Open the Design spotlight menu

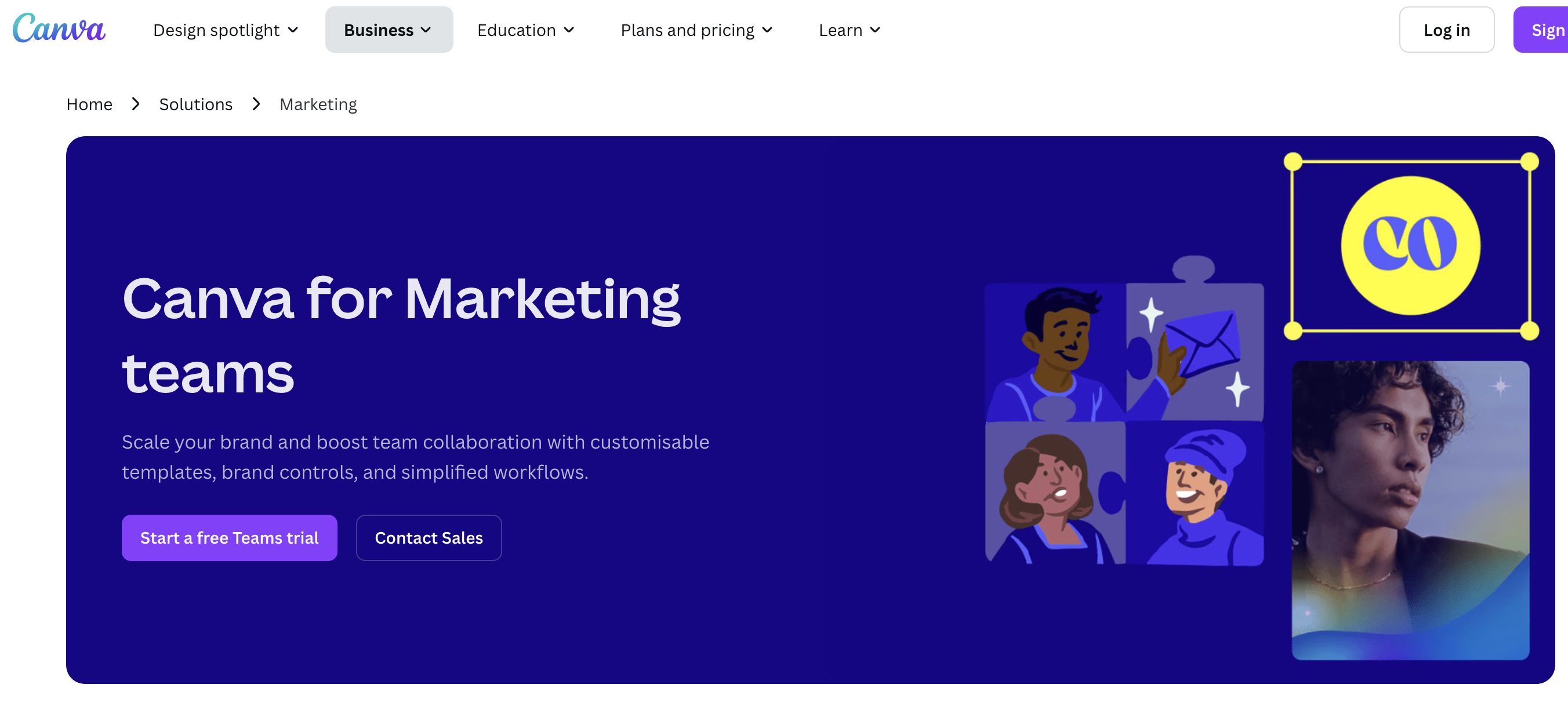pyautogui.click(x=226, y=30)
